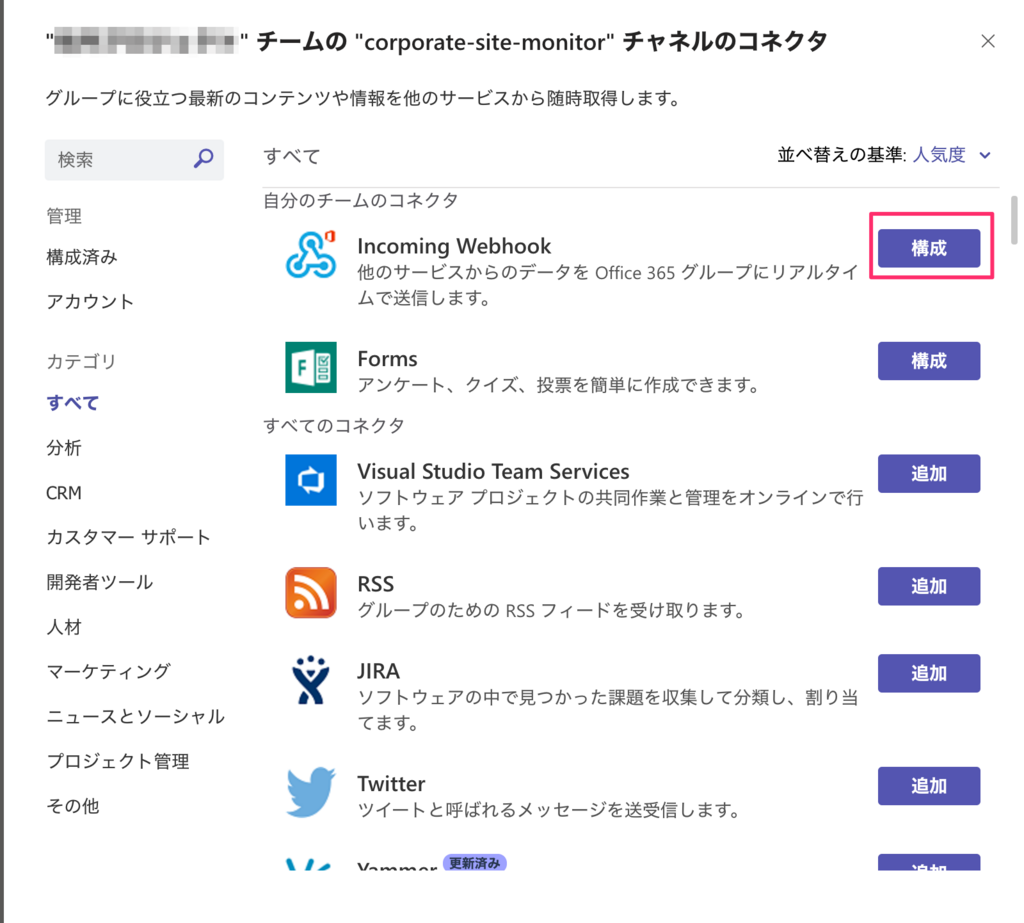This screenshot has height=923, width=1024.
Task: Select the すべて category
Action: point(72,402)
